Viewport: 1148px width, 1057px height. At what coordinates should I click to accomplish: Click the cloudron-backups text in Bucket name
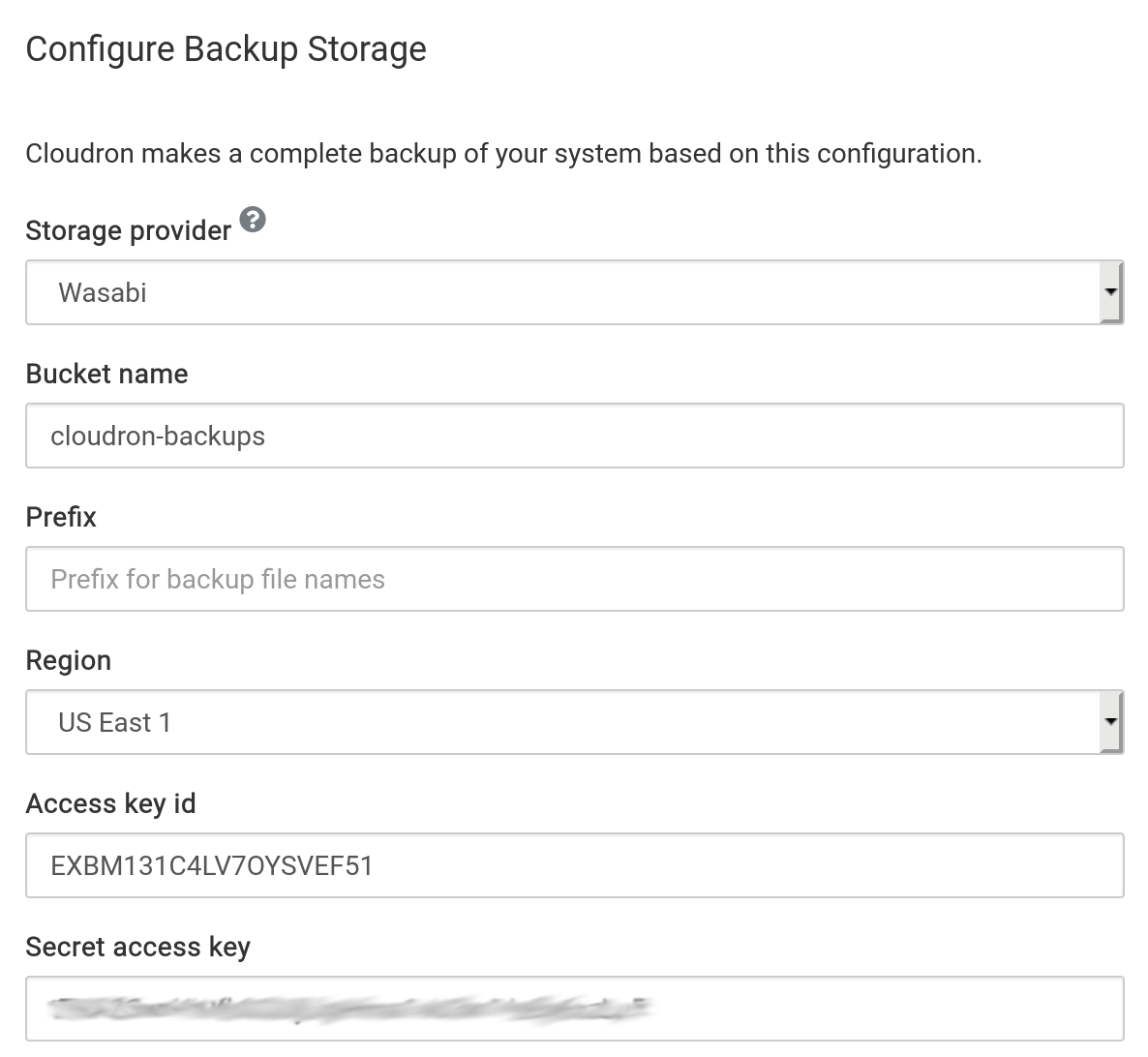158,436
